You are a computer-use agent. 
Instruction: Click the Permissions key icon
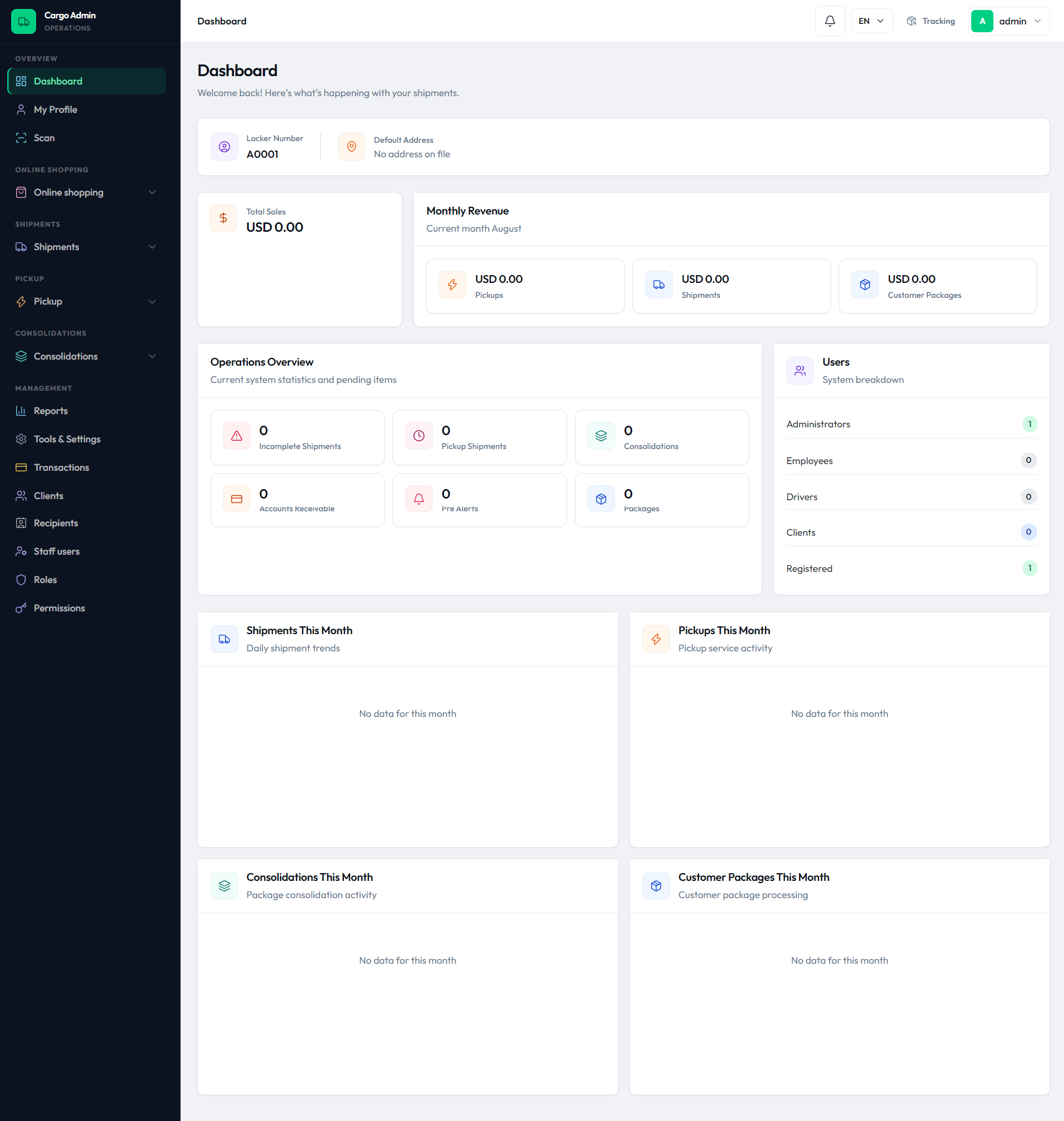(x=21, y=608)
